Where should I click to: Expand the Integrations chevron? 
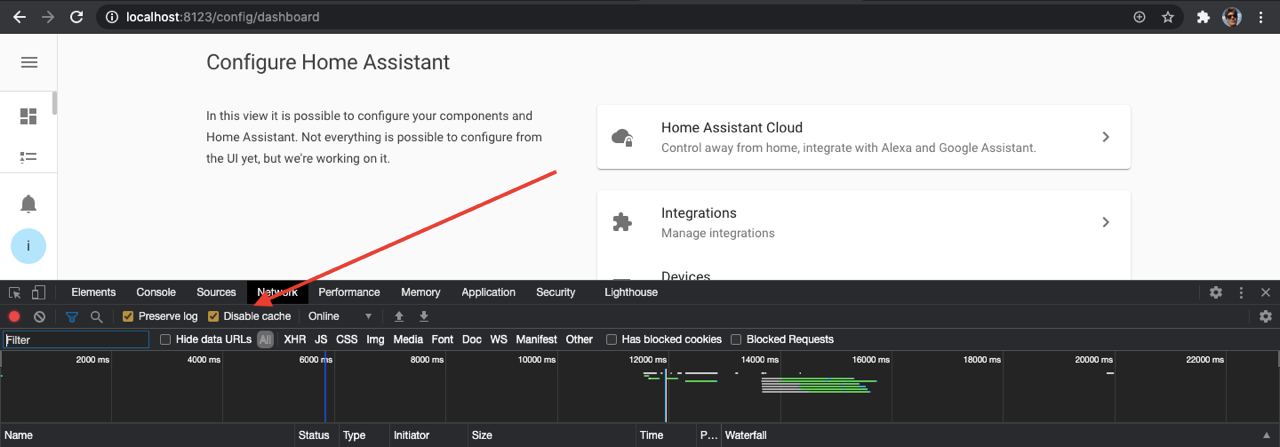pos(1105,222)
